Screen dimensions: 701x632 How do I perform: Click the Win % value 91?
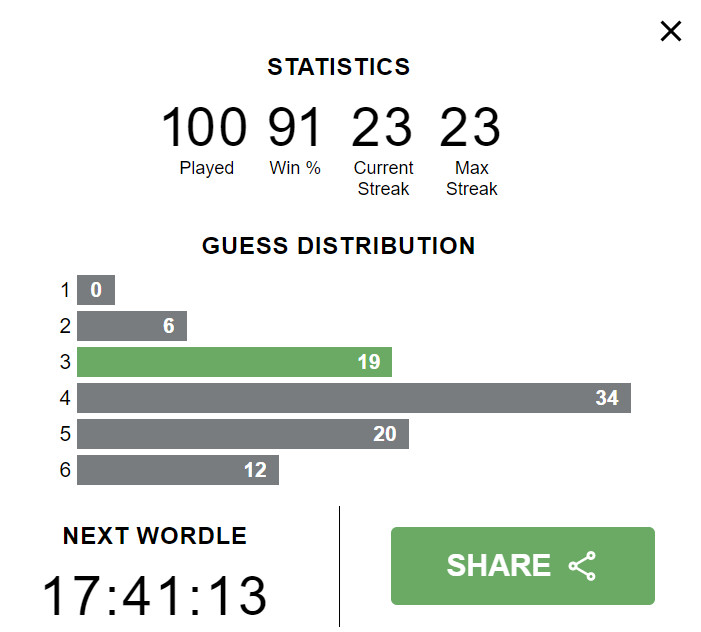295,128
